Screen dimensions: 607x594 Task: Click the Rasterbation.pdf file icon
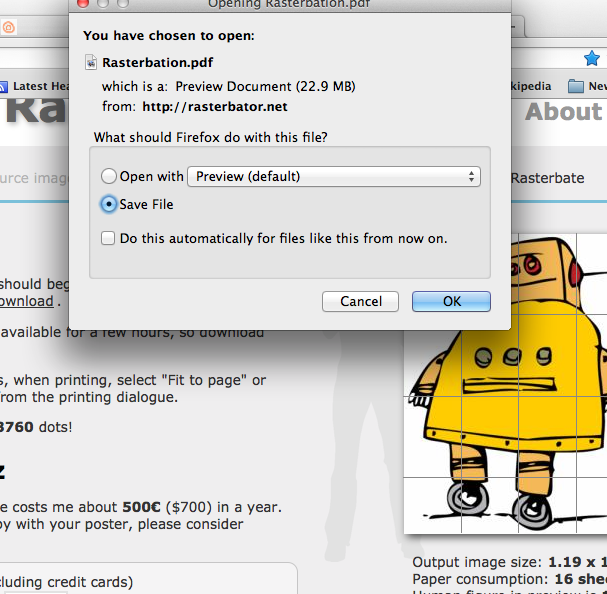(91, 62)
